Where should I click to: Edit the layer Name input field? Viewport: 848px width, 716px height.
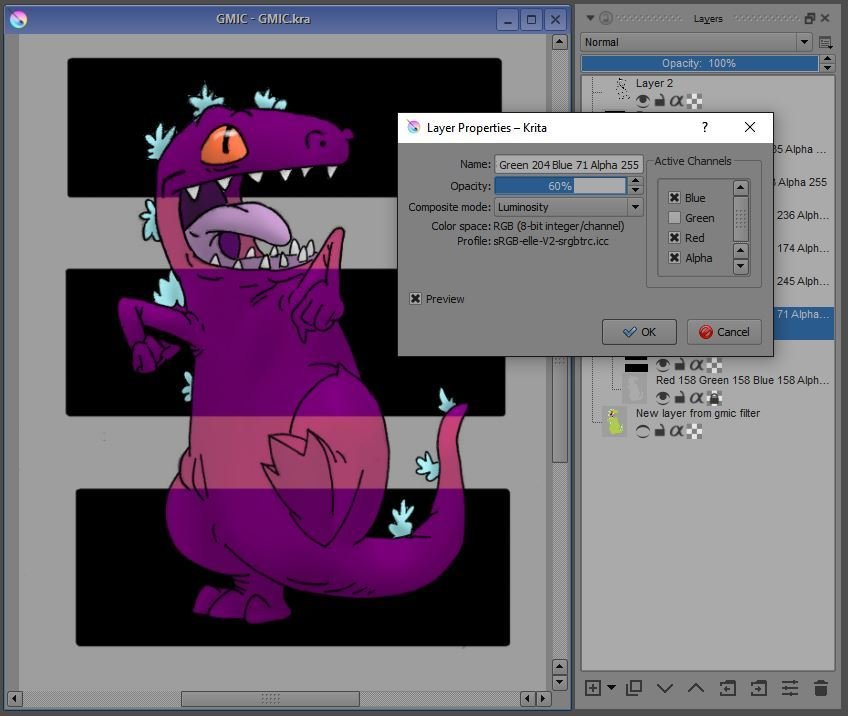(568, 164)
